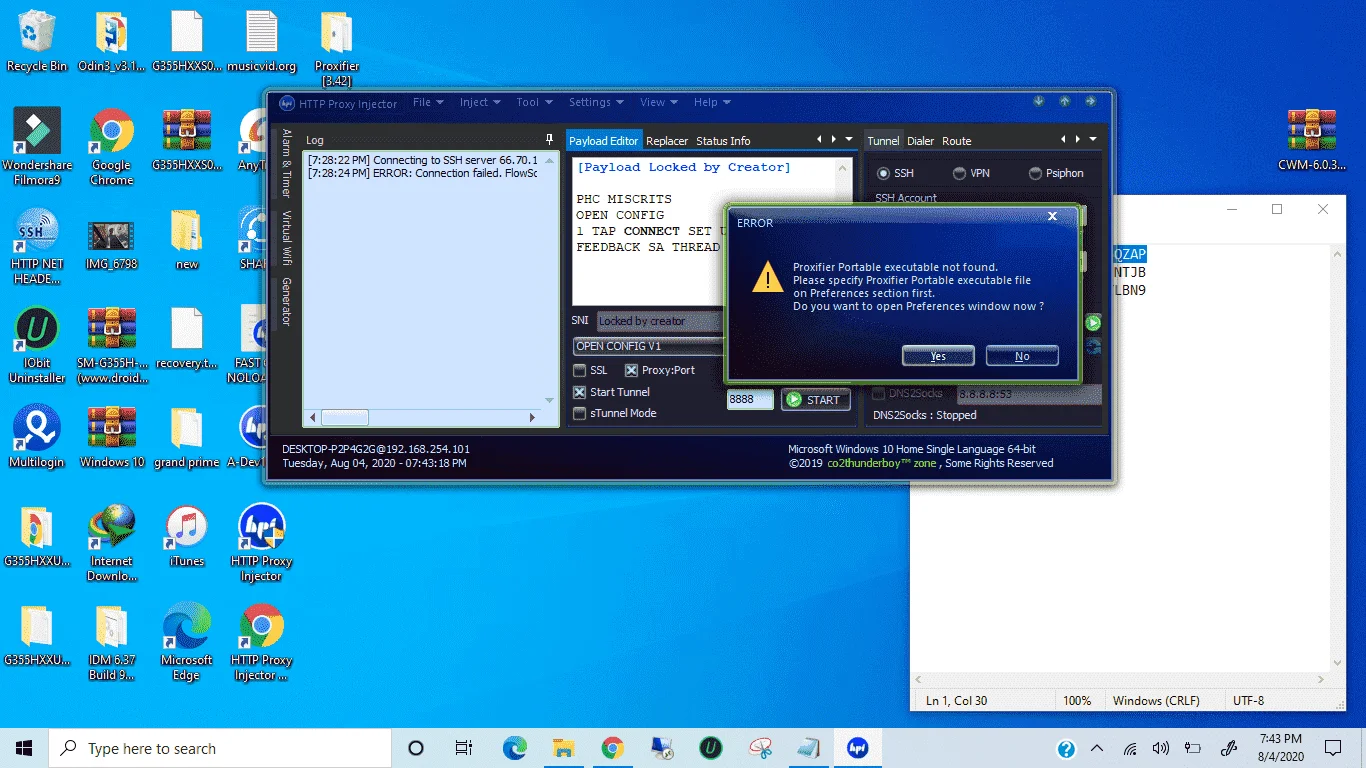Image resolution: width=1366 pixels, height=768 pixels.
Task: Select the VPN tunnel radio button
Action: click(x=959, y=173)
